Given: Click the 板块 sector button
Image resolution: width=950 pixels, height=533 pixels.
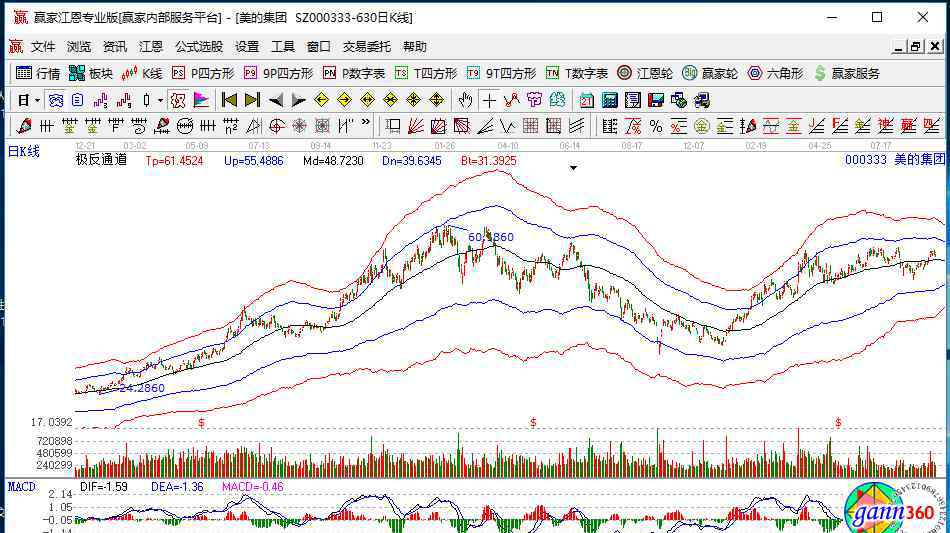Looking at the screenshot, I should point(91,73).
